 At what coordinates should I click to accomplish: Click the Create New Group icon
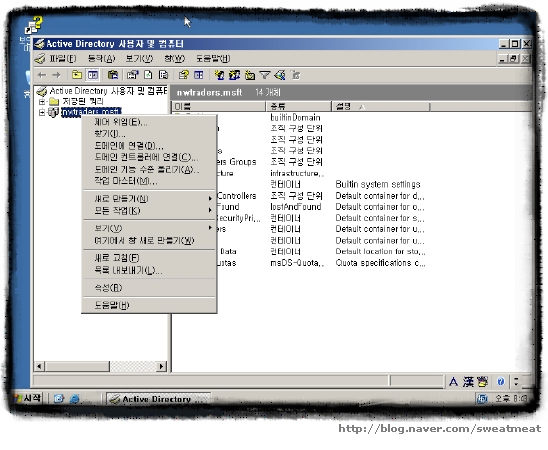(x=234, y=75)
